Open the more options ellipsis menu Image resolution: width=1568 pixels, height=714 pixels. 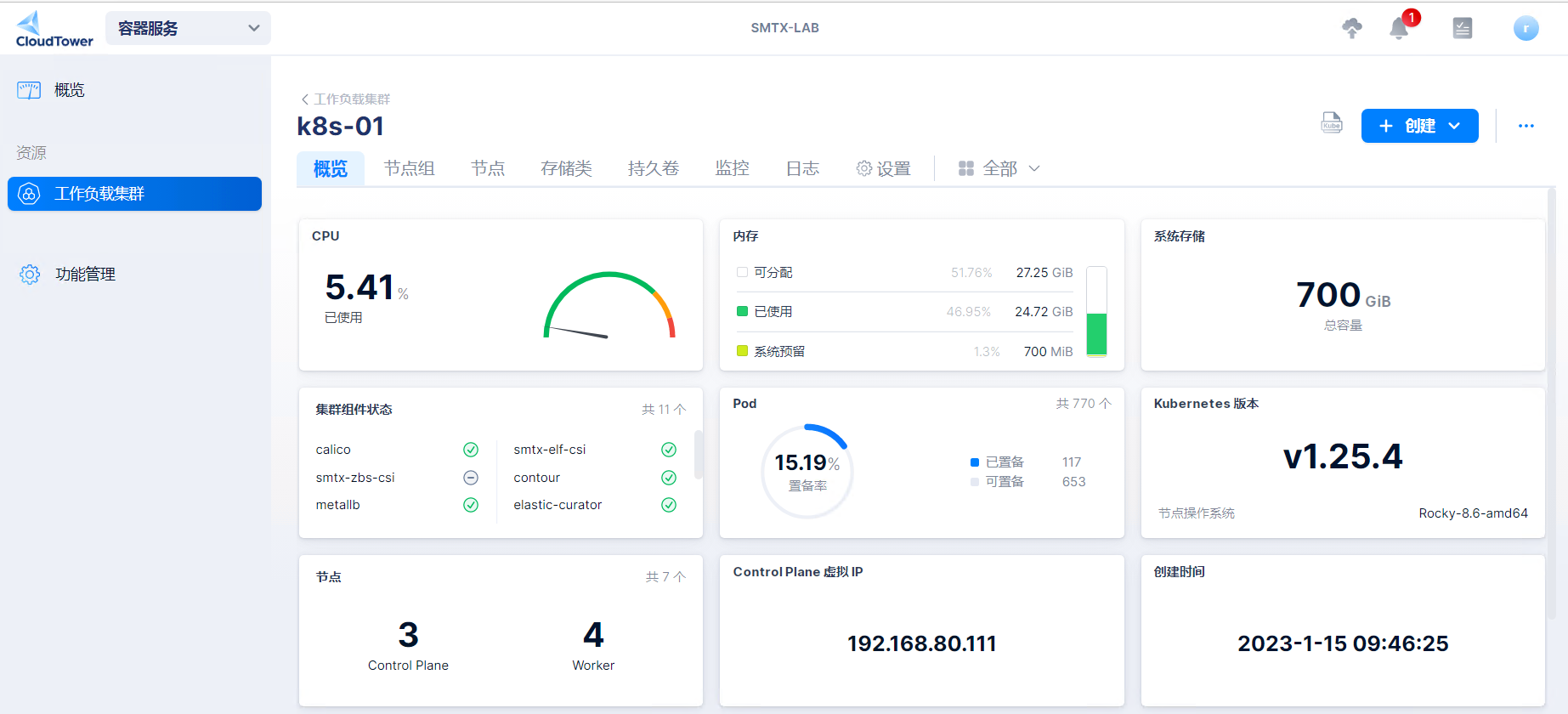tap(1526, 126)
